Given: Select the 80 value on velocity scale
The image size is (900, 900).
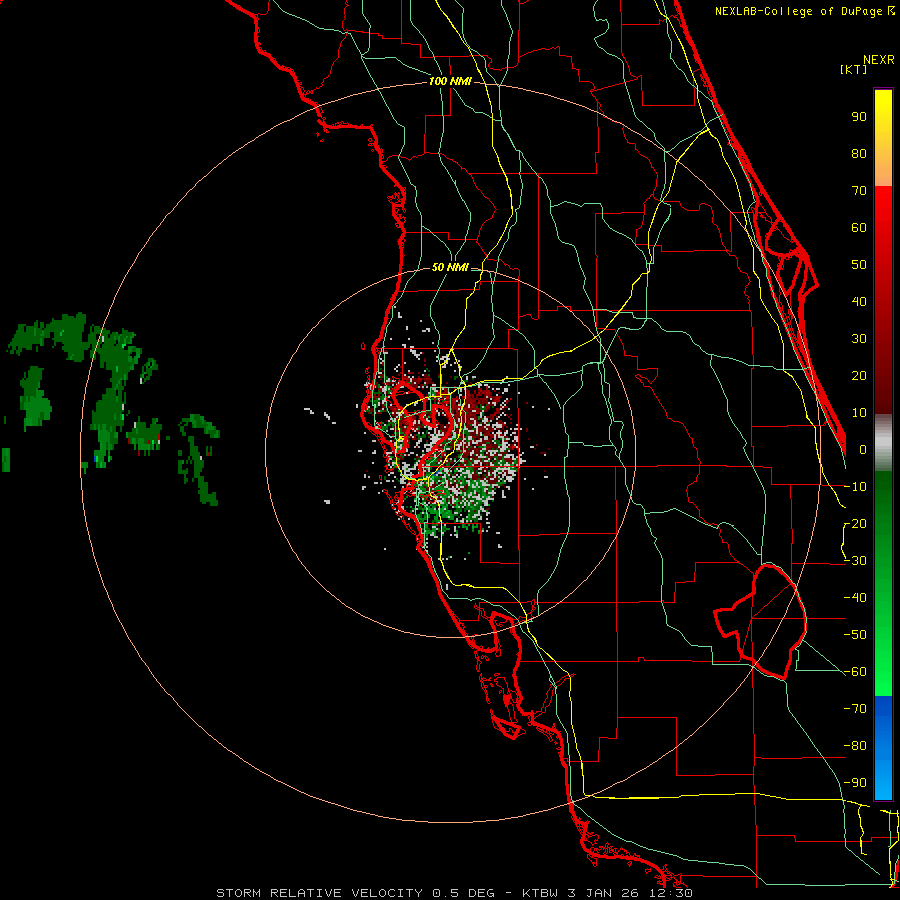Looking at the screenshot, I should coord(859,153).
